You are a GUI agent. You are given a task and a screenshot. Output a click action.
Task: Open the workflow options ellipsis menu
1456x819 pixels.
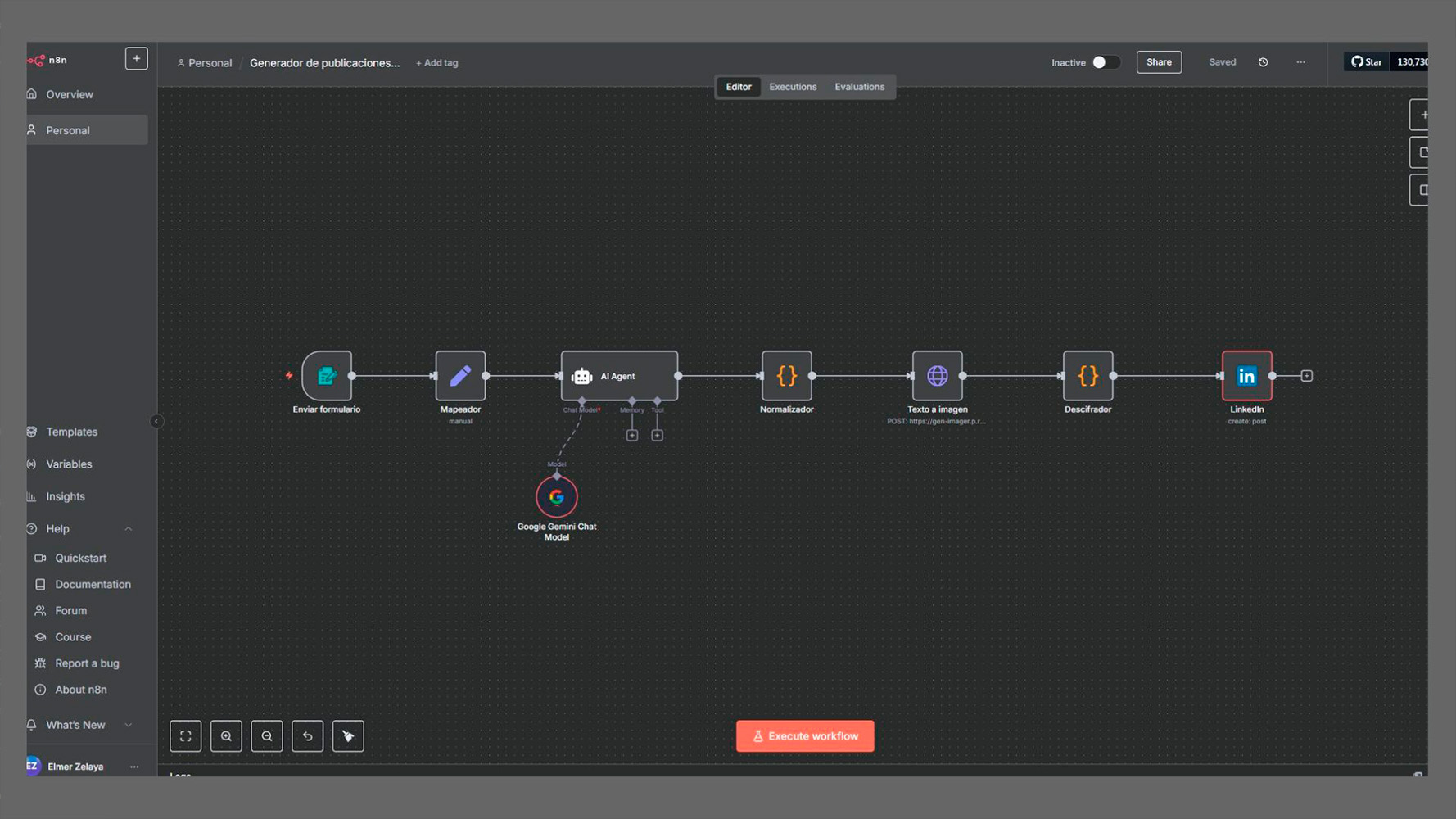point(1300,61)
